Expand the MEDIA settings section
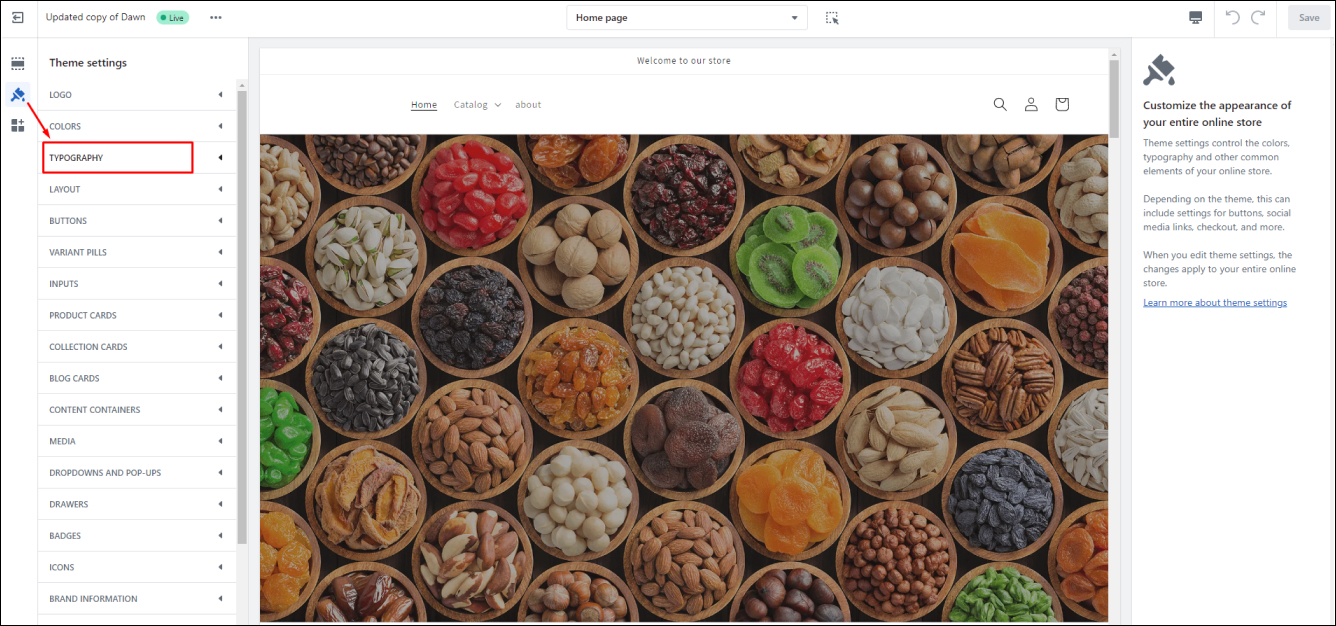The height and width of the screenshot is (626, 1336). [137, 441]
